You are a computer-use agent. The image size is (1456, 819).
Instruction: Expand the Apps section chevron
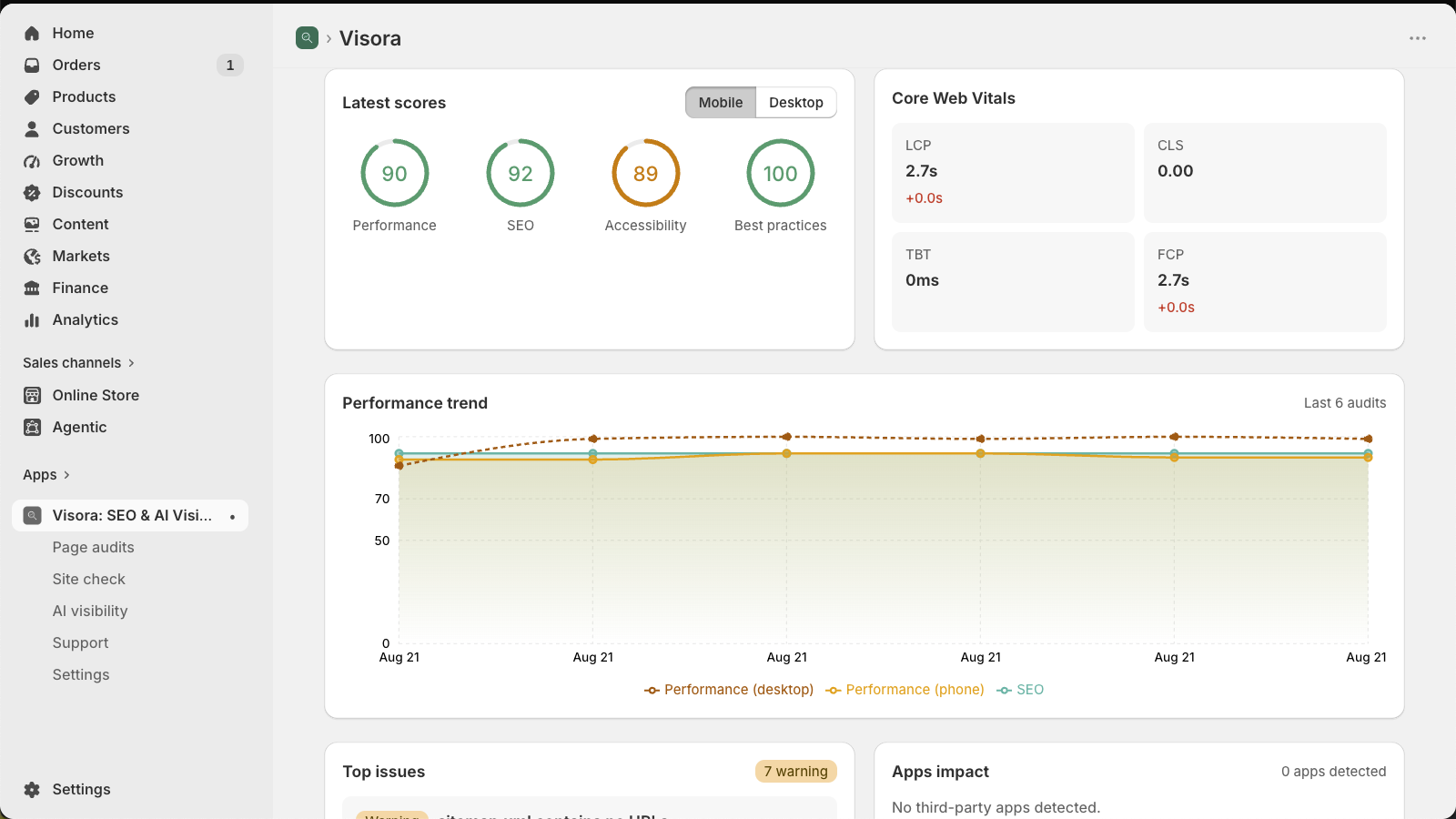(66, 475)
